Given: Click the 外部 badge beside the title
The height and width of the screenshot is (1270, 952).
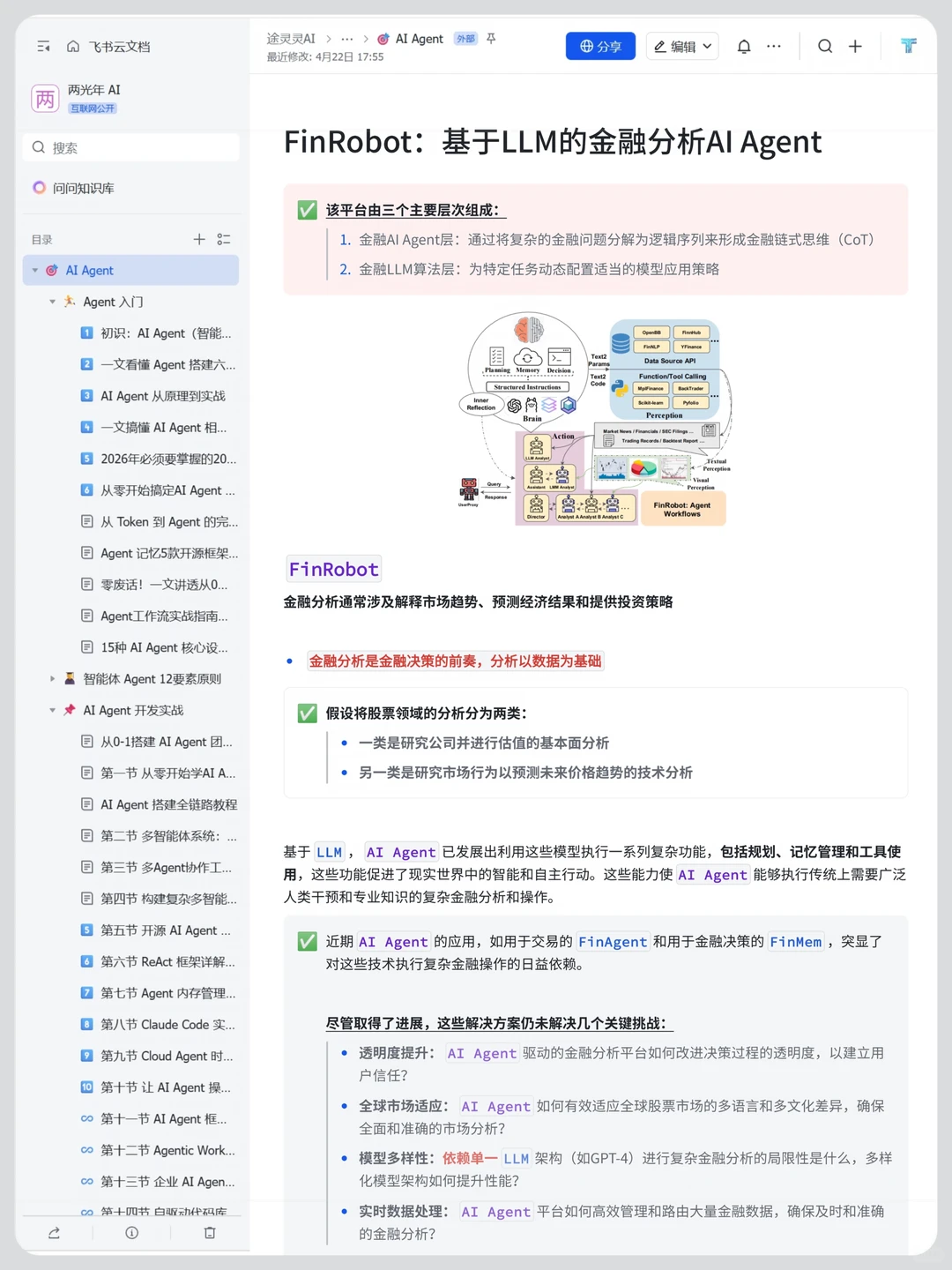Looking at the screenshot, I should click(465, 39).
